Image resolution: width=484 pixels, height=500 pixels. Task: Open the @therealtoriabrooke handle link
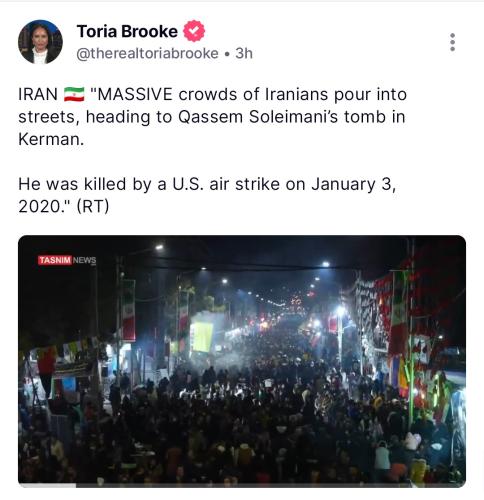click(147, 53)
